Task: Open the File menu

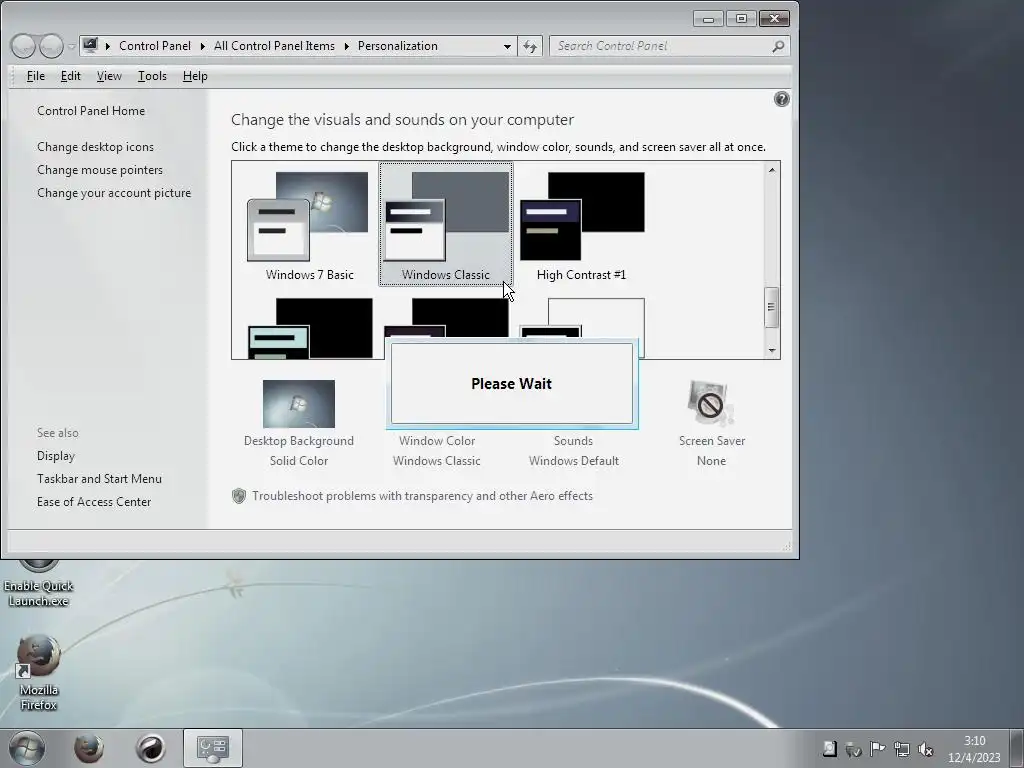Action: pyautogui.click(x=36, y=76)
